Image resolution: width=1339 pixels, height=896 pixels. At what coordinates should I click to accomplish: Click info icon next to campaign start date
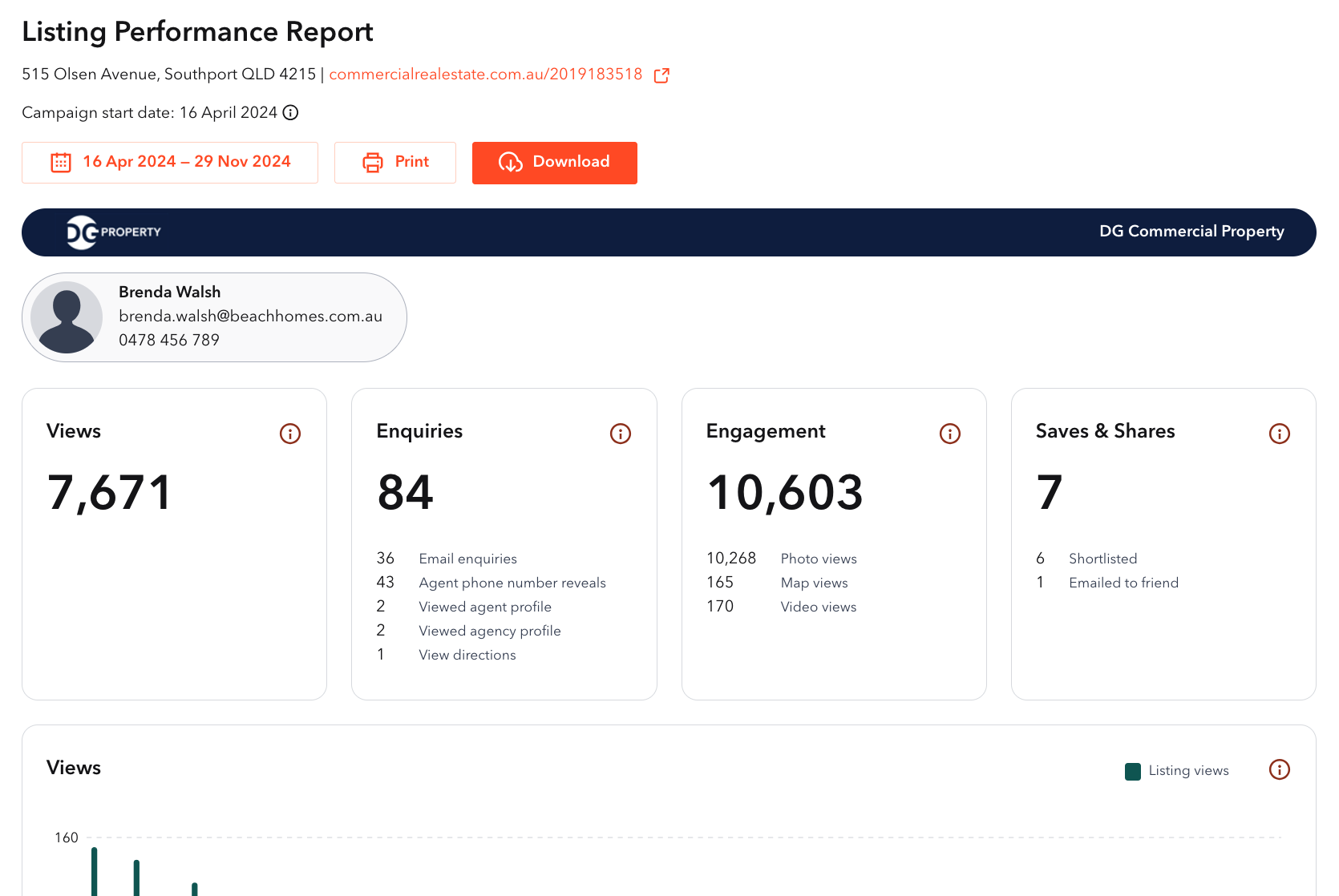(x=291, y=113)
